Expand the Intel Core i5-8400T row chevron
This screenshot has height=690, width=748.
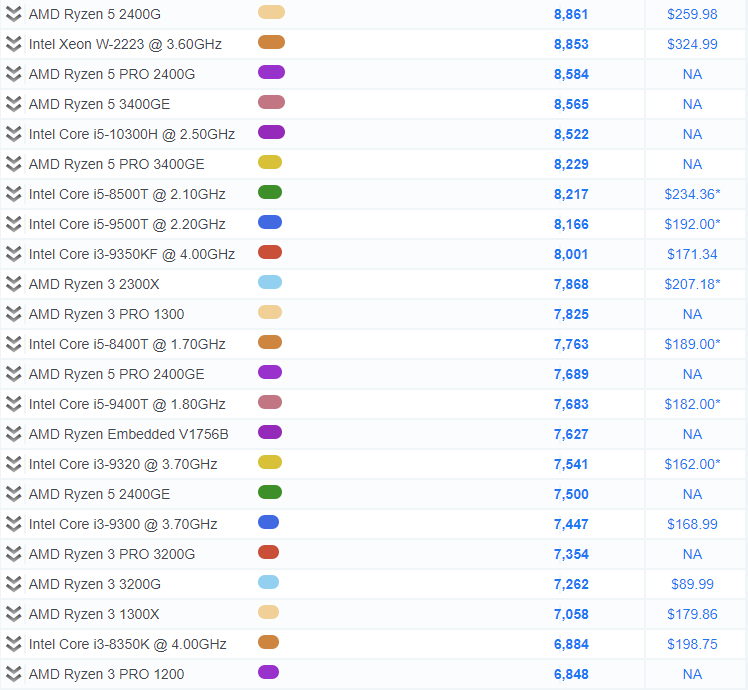tap(13, 344)
